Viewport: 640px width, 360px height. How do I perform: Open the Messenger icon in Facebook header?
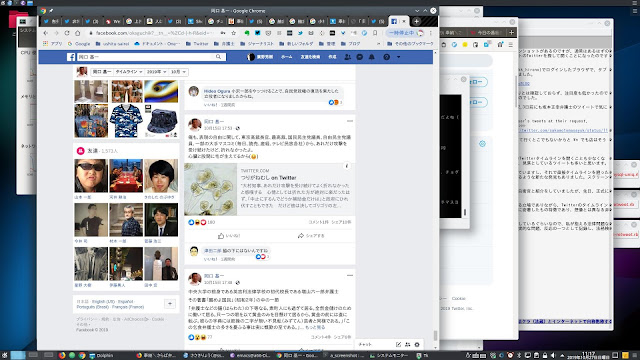[360, 57]
